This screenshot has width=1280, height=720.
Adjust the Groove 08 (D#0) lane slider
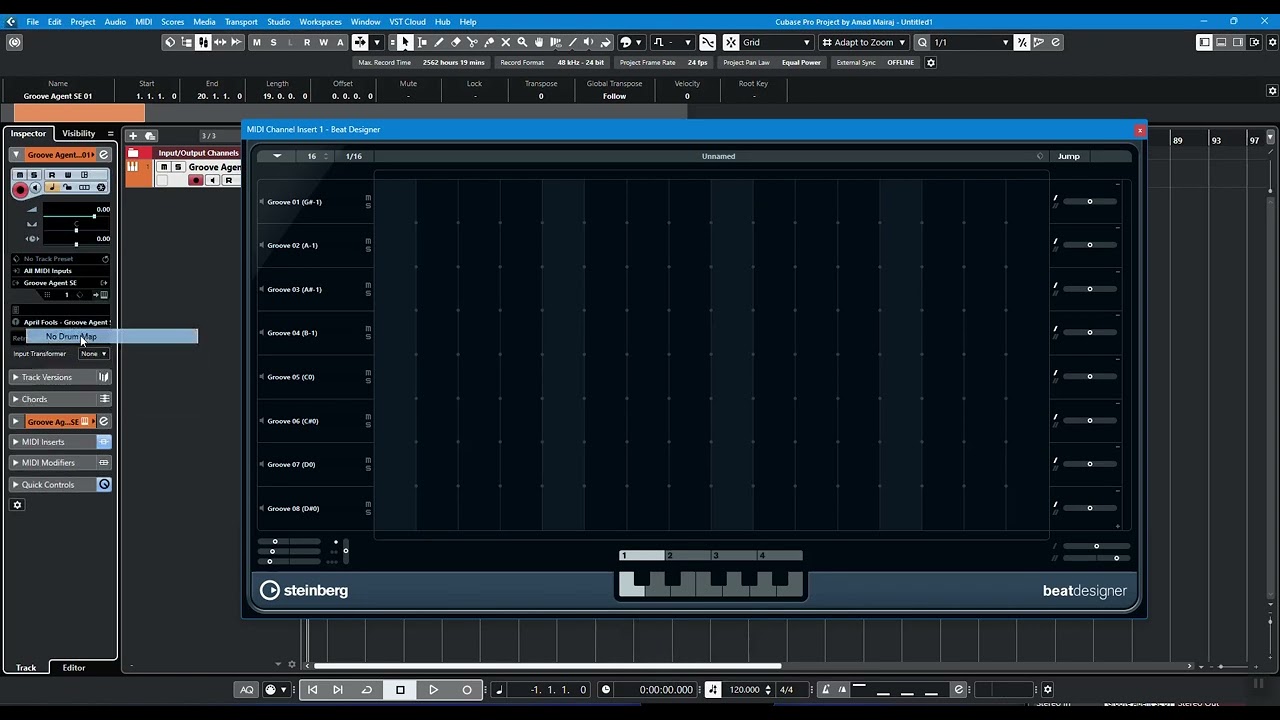[1090, 508]
